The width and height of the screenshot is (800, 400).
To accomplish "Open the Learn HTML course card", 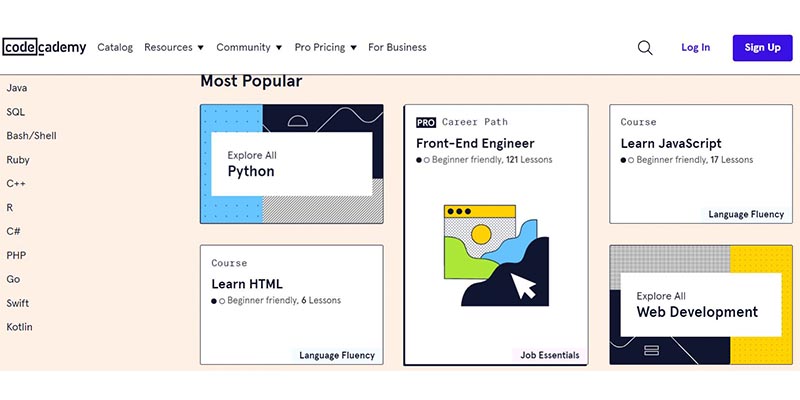I will [x=291, y=305].
